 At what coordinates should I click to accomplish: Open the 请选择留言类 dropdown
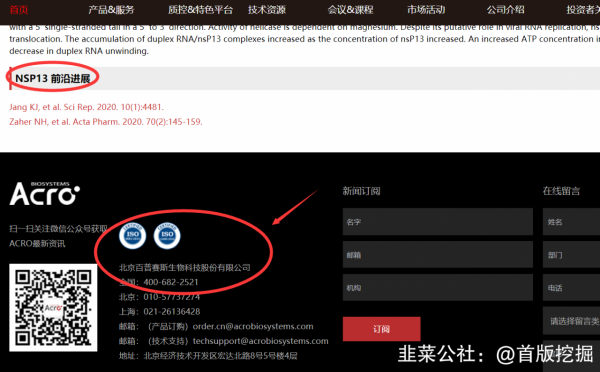click(571, 321)
